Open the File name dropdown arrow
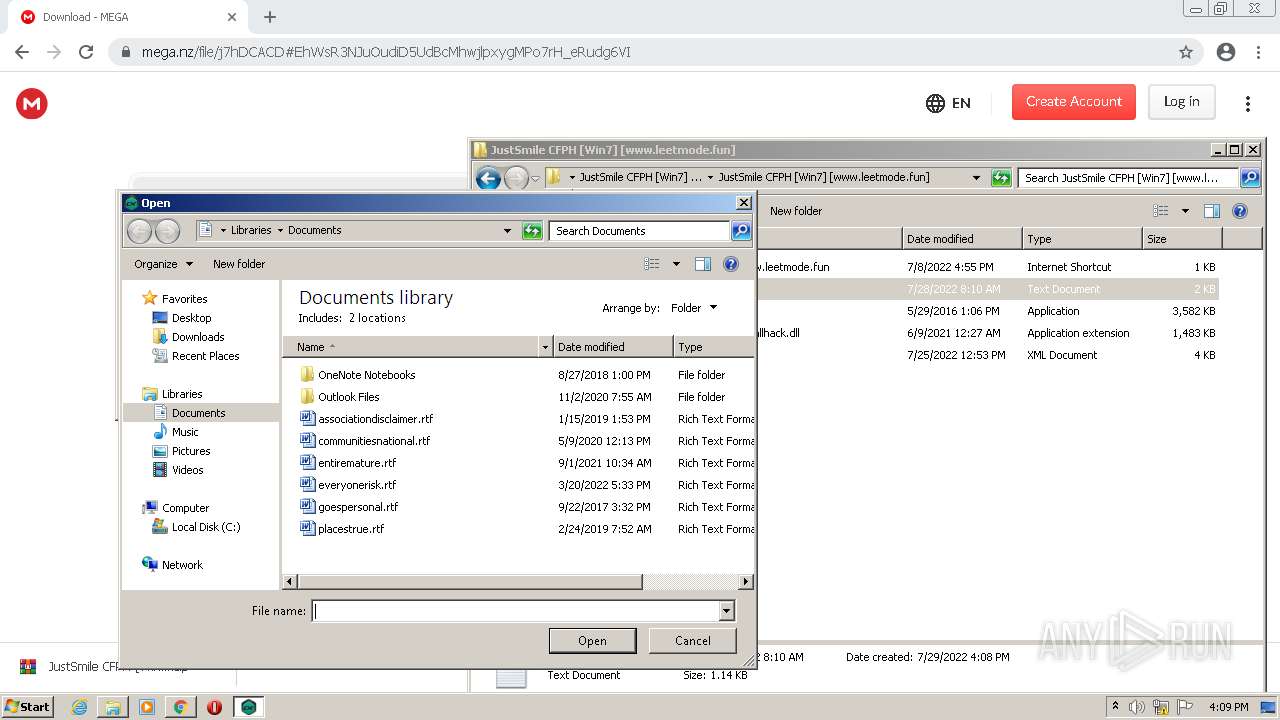This screenshot has height=720, width=1280. pos(727,611)
